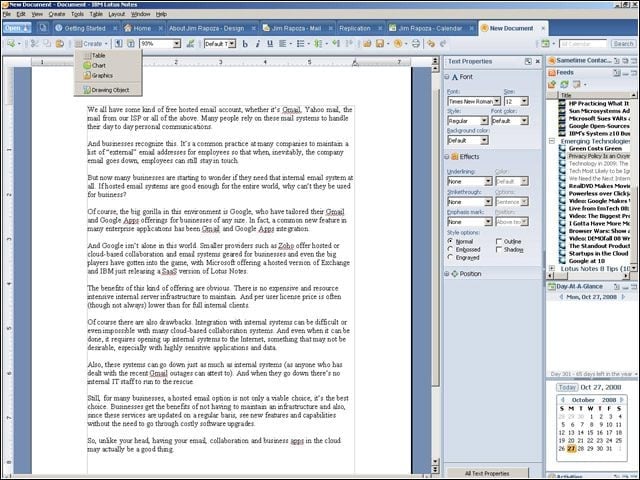This screenshot has height=480, width=640.
Task: Click in the search input field
Action: (583, 44)
